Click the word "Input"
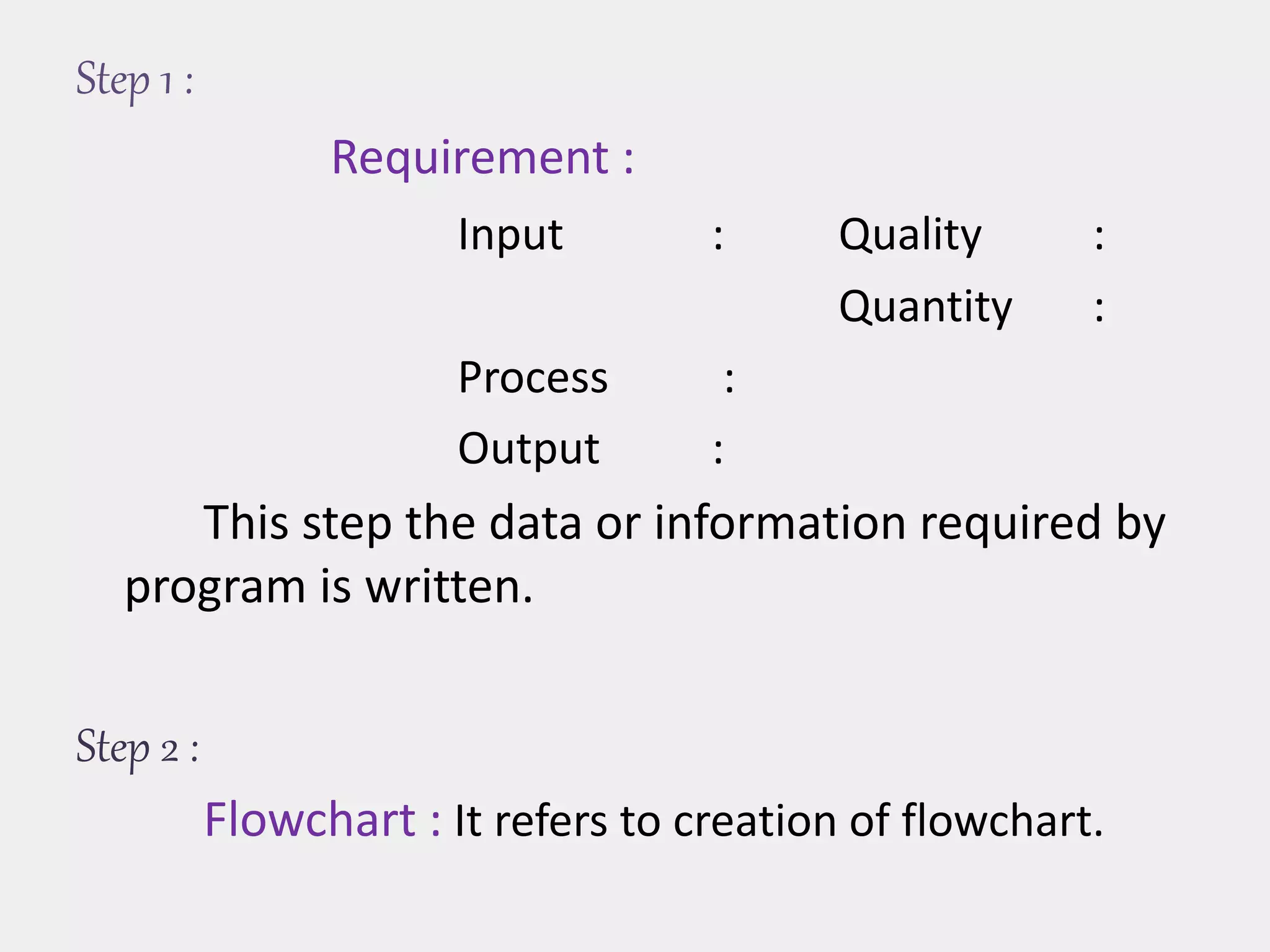The height and width of the screenshot is (952, 1270). point(510,235)
